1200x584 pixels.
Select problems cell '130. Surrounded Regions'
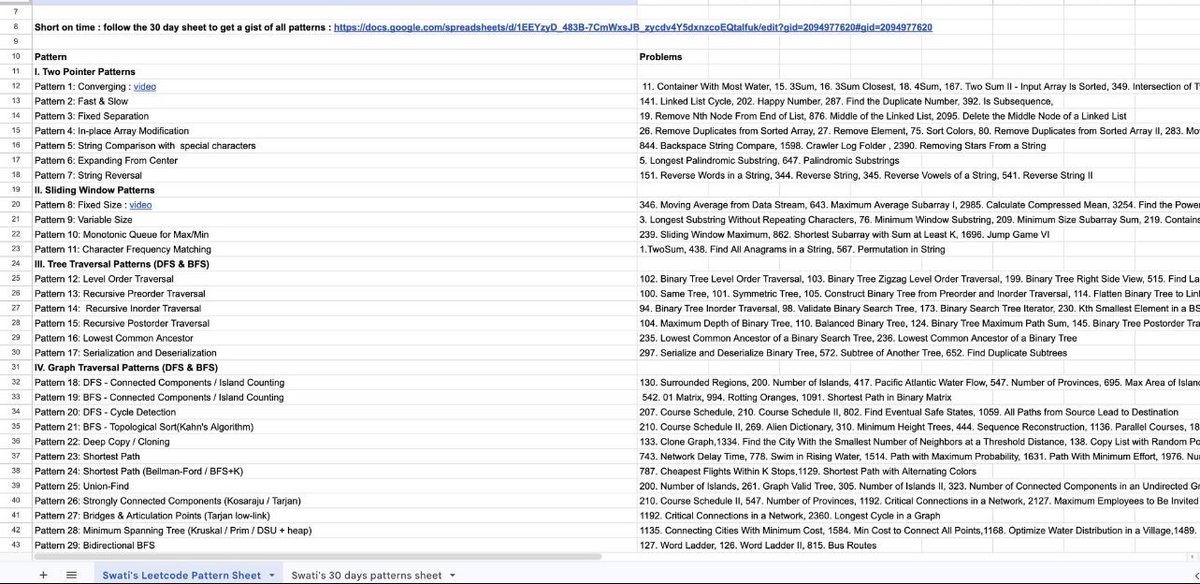pos(918,382)
